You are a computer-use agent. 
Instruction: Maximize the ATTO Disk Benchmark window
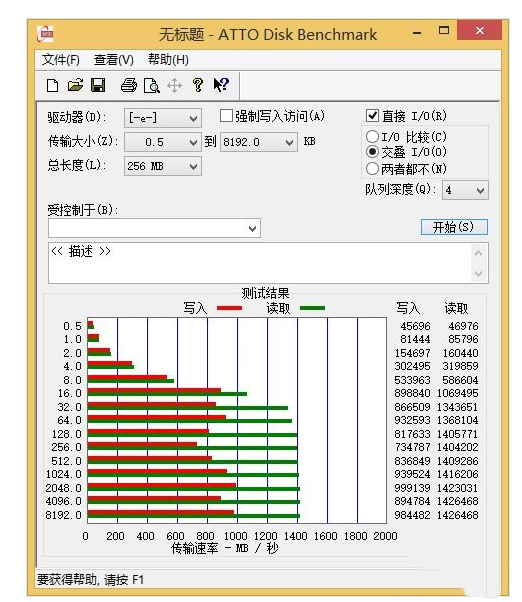444,30
